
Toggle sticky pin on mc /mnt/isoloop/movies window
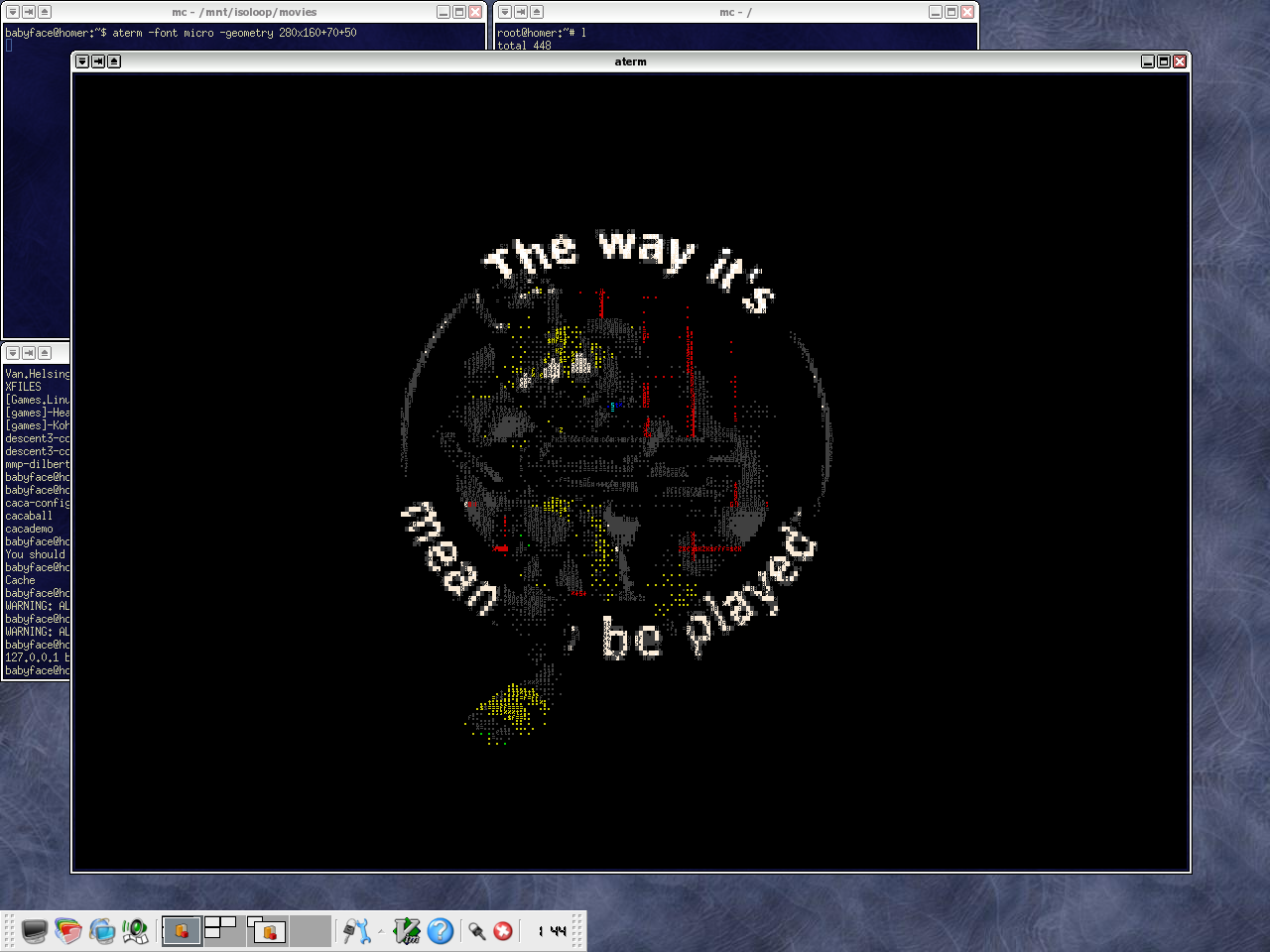pyautogui.click(x=29, y=12)
